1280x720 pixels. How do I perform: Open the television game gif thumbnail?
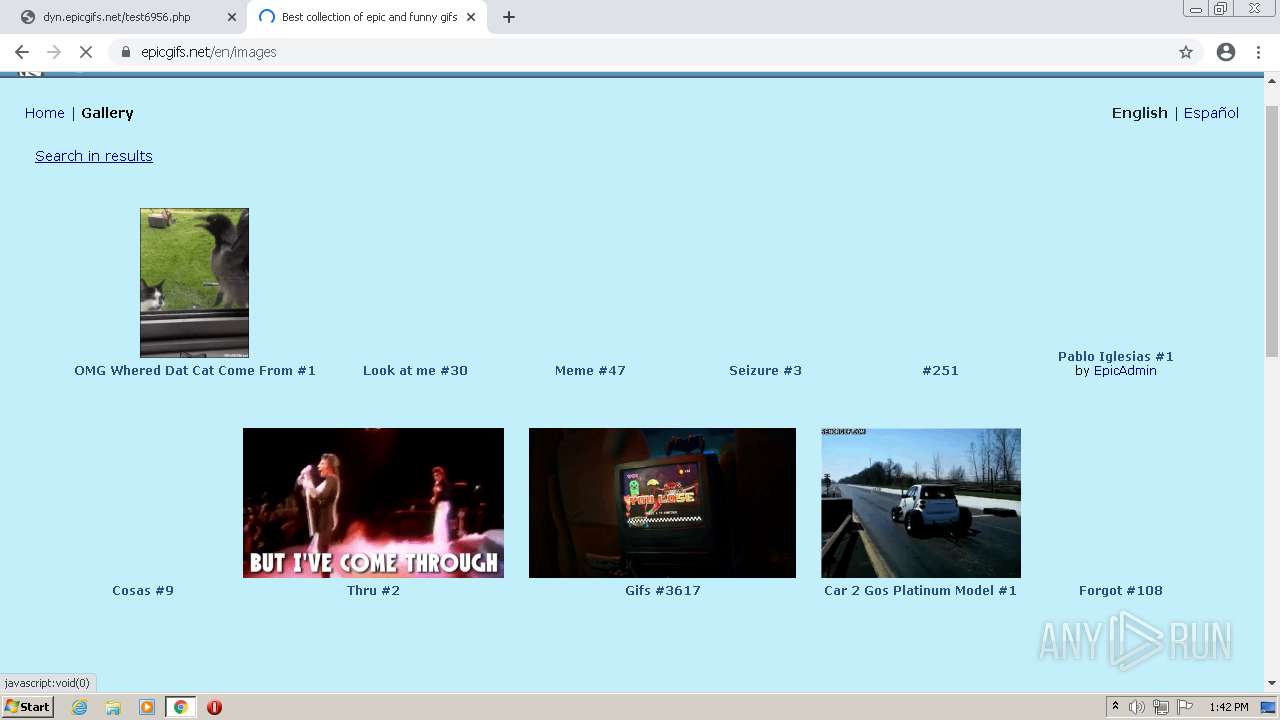tap(662, 503)
